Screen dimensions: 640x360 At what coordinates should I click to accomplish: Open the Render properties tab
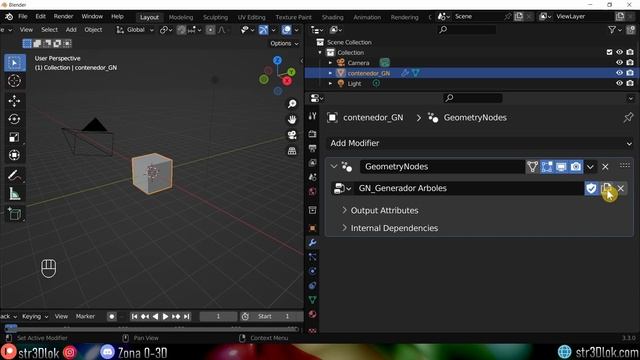313,134
